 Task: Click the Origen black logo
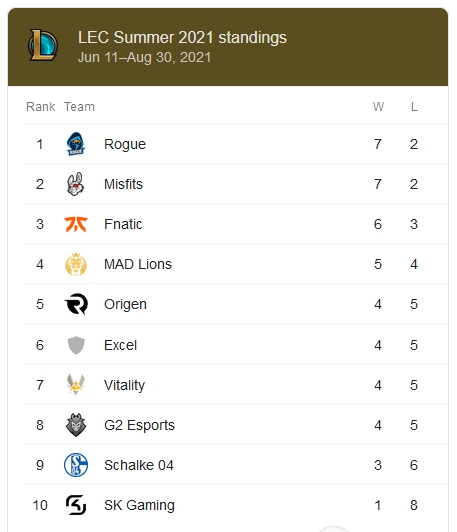[76, 304]
